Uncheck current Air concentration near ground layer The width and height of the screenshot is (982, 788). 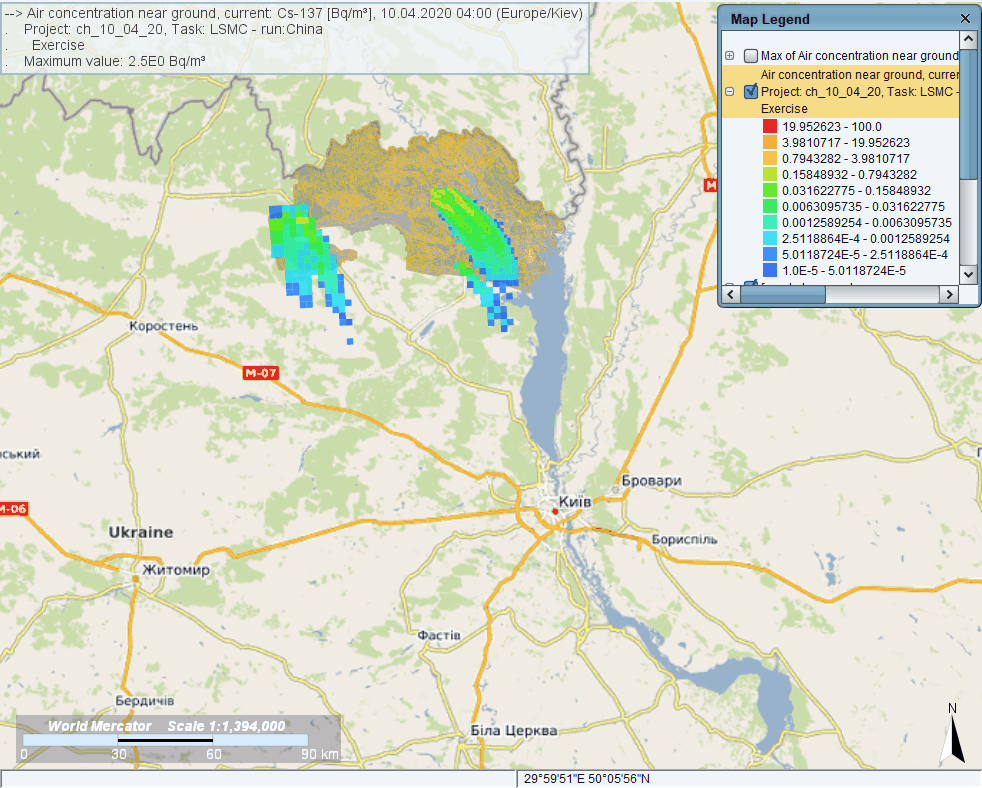click(x=751, y=92)
